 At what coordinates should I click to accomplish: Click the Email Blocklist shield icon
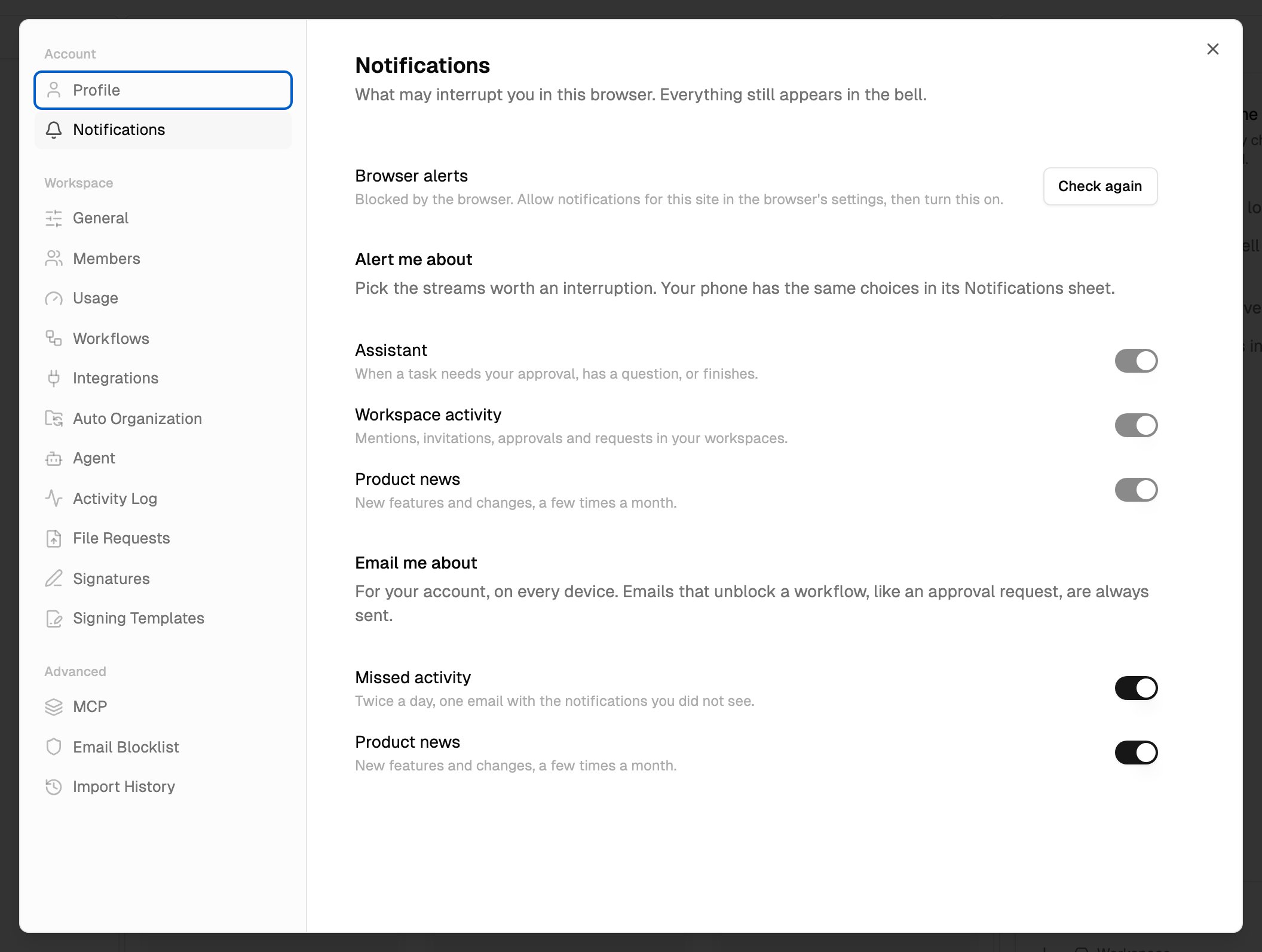coord(54,747)
